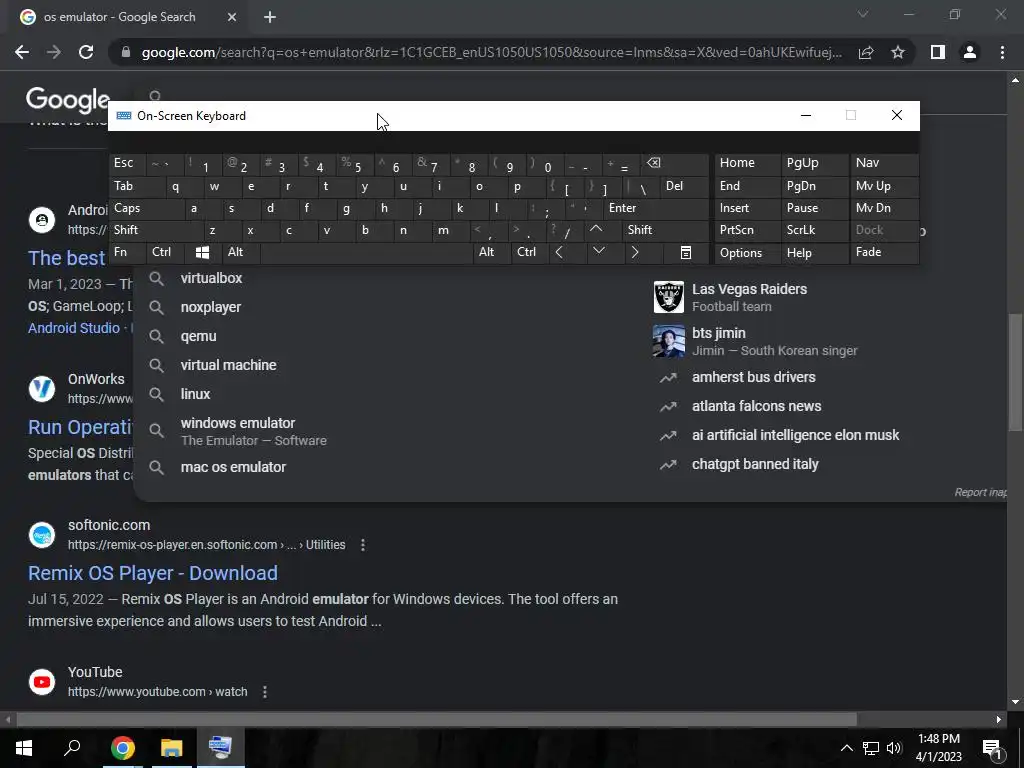Click the horizontal page scrollbar thumb

(x=436, y=719)
